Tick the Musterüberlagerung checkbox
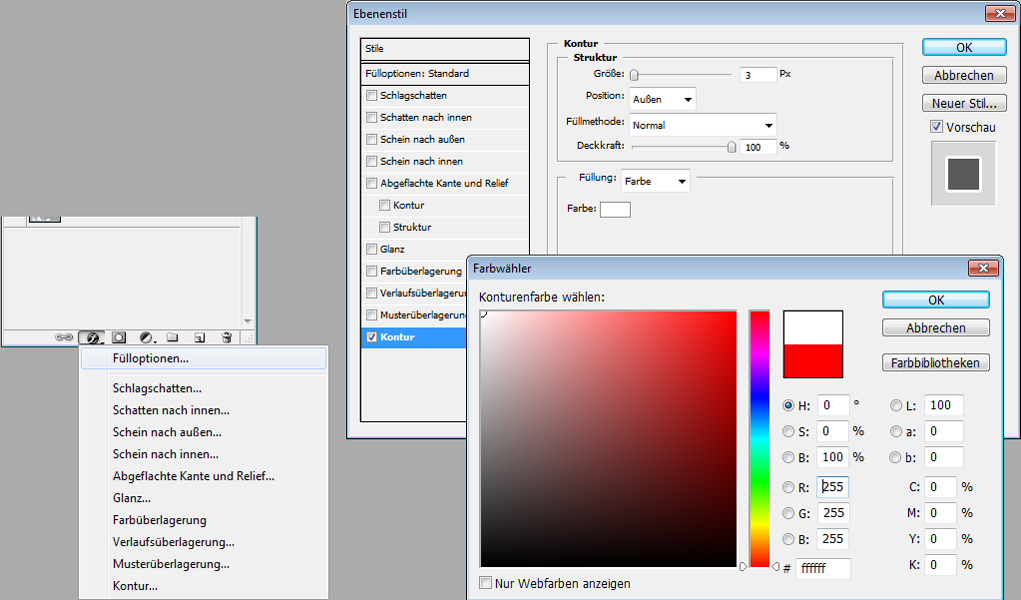Screen dimensions: 1021x600 click(x=372, y=315)
